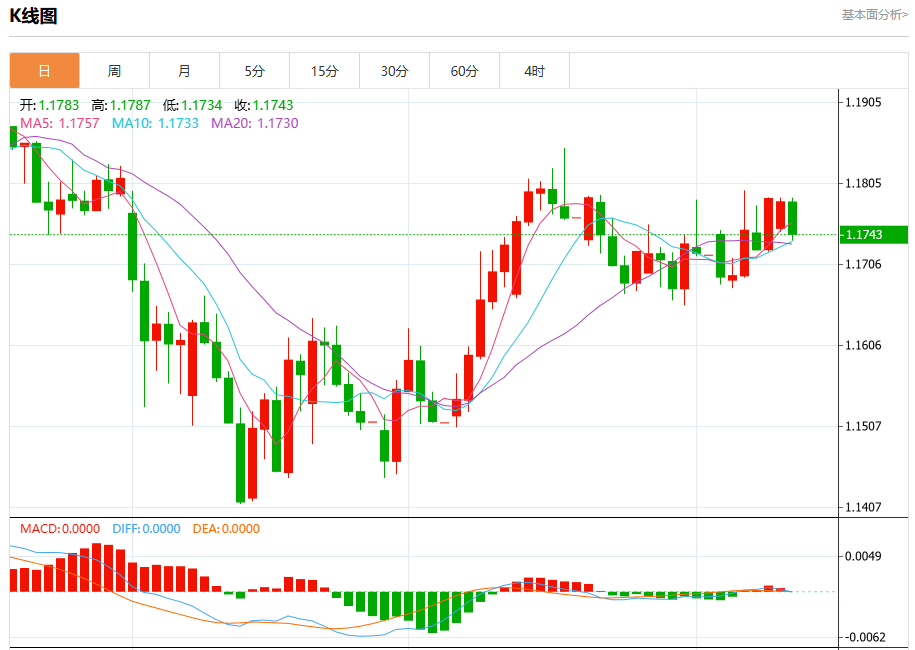
Task: Select the 月 monthly chart tab
Action: [184, 71]
